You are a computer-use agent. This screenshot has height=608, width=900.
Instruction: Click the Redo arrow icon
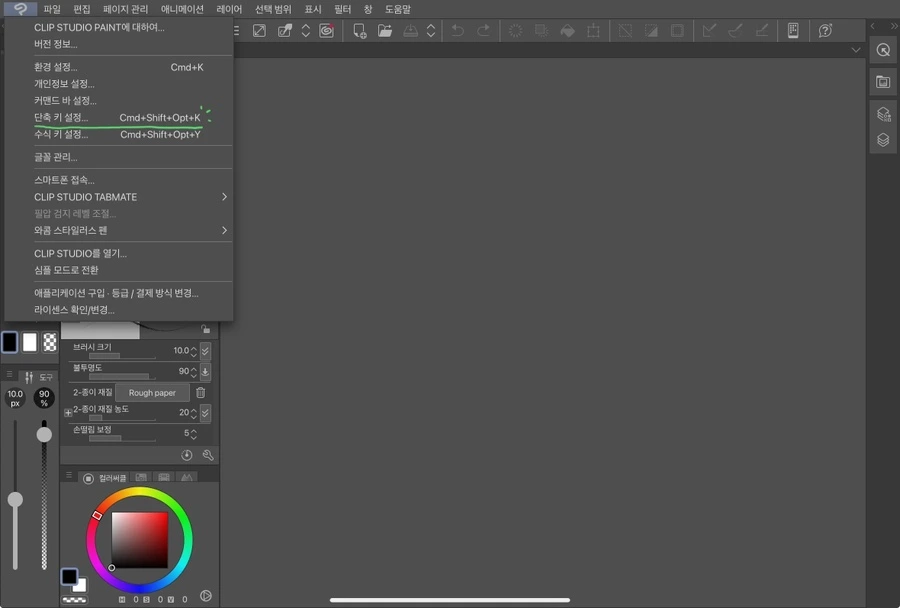[483, 30]
